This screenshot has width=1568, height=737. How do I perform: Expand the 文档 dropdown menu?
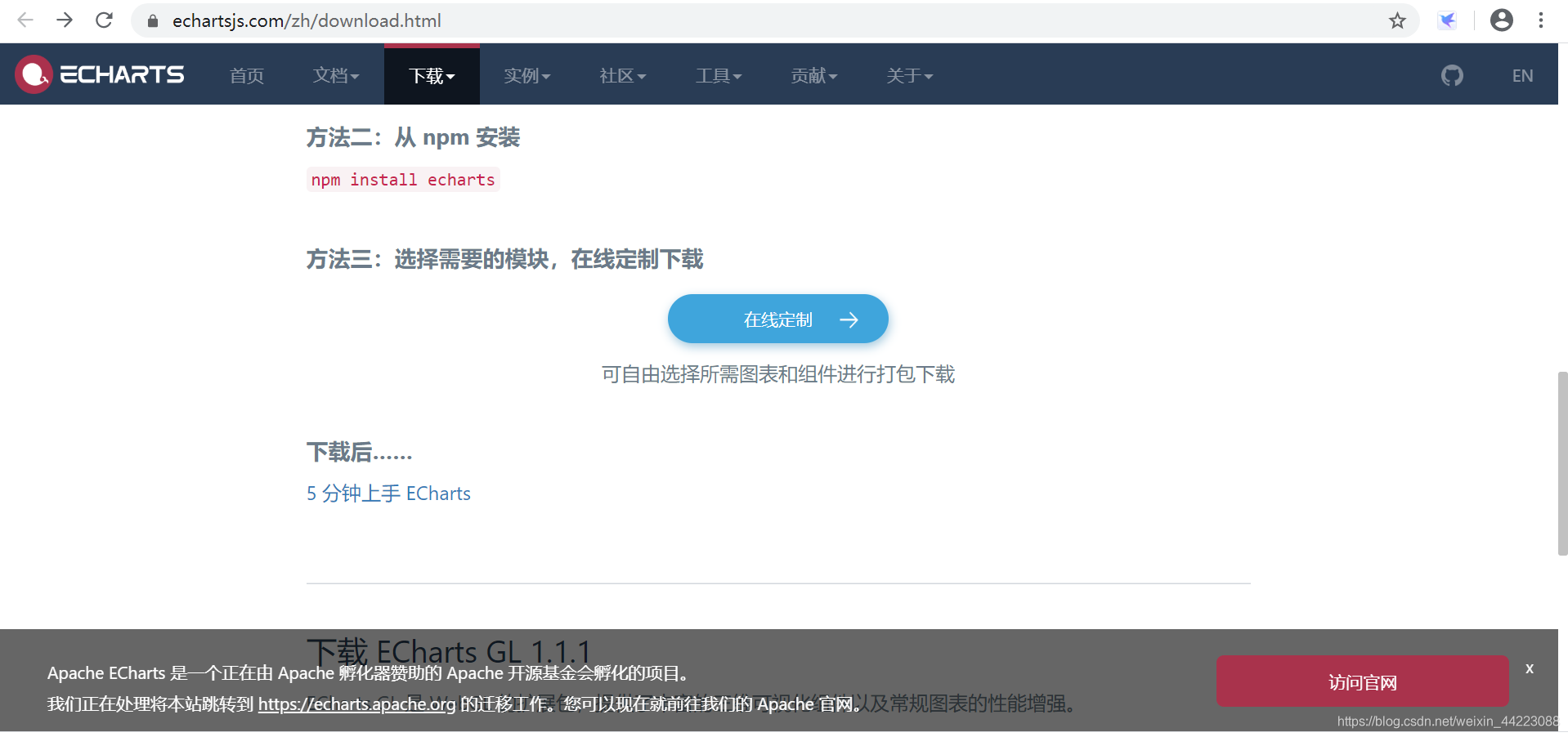pyautogui.click(x=336, y=75)
